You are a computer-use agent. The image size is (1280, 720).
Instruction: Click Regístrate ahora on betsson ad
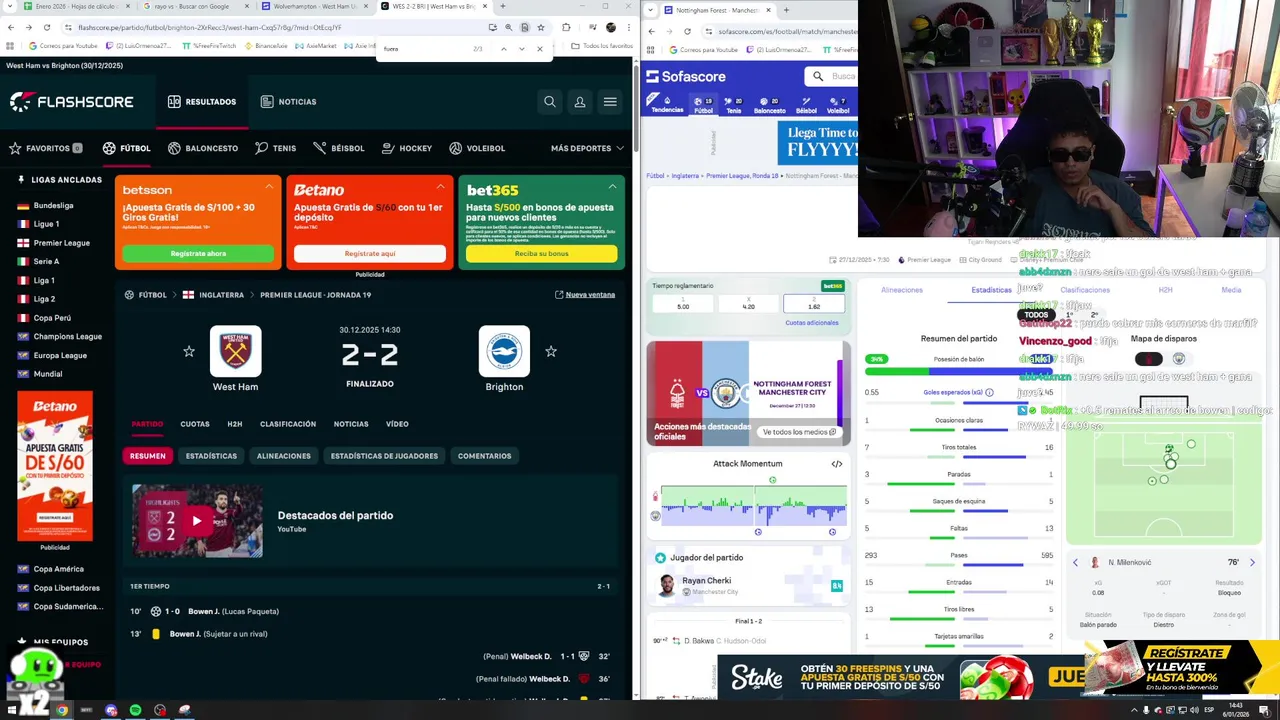pos(198,254)
